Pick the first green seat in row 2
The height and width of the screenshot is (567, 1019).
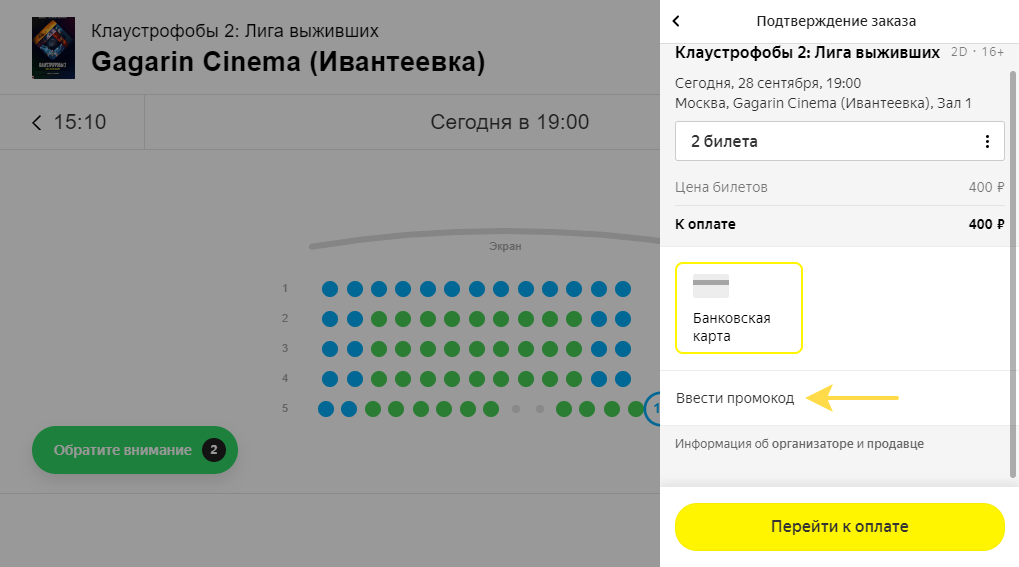(x=379, y=319)
